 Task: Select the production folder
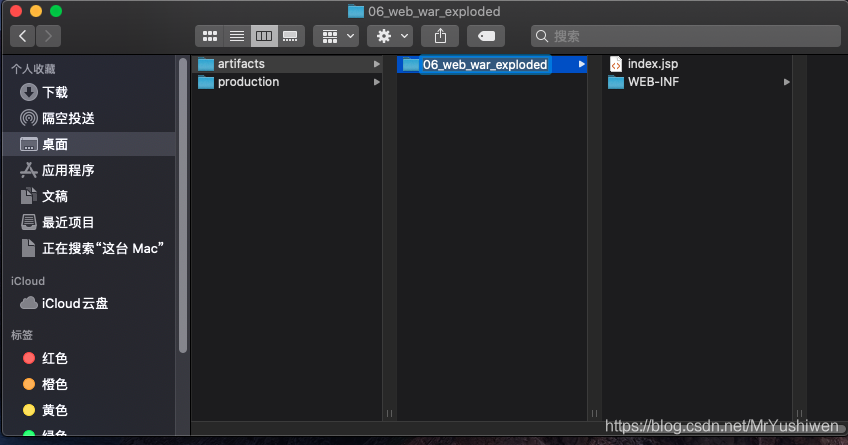pyautogui.click(x=288, y=82)
